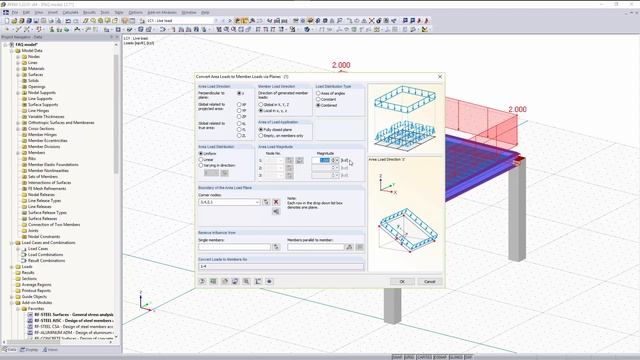Toggle GRID in status bar
640x360 pixels.
coord(409,357)
